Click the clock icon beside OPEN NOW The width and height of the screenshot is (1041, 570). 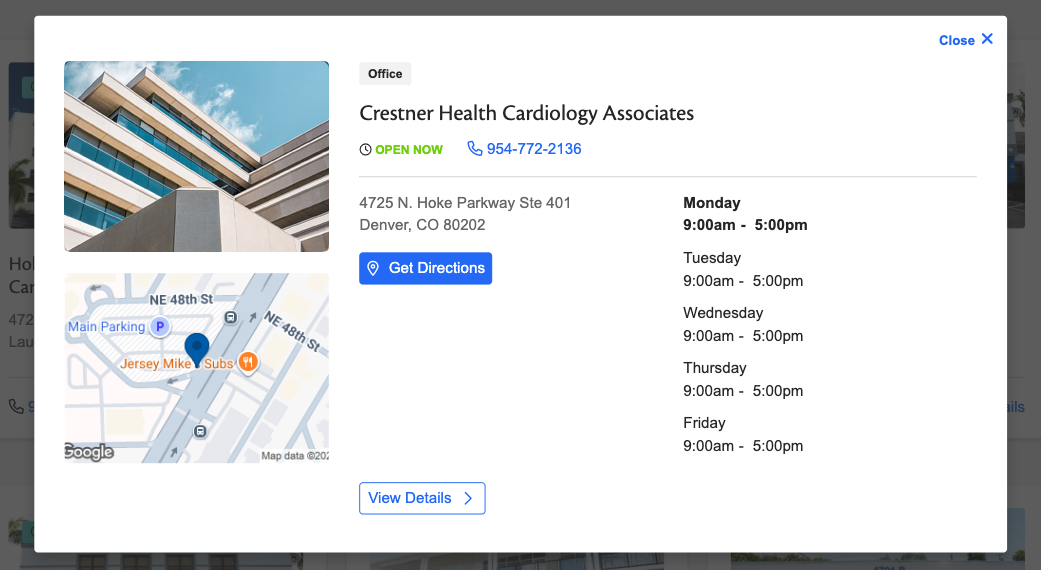[365, 150]
